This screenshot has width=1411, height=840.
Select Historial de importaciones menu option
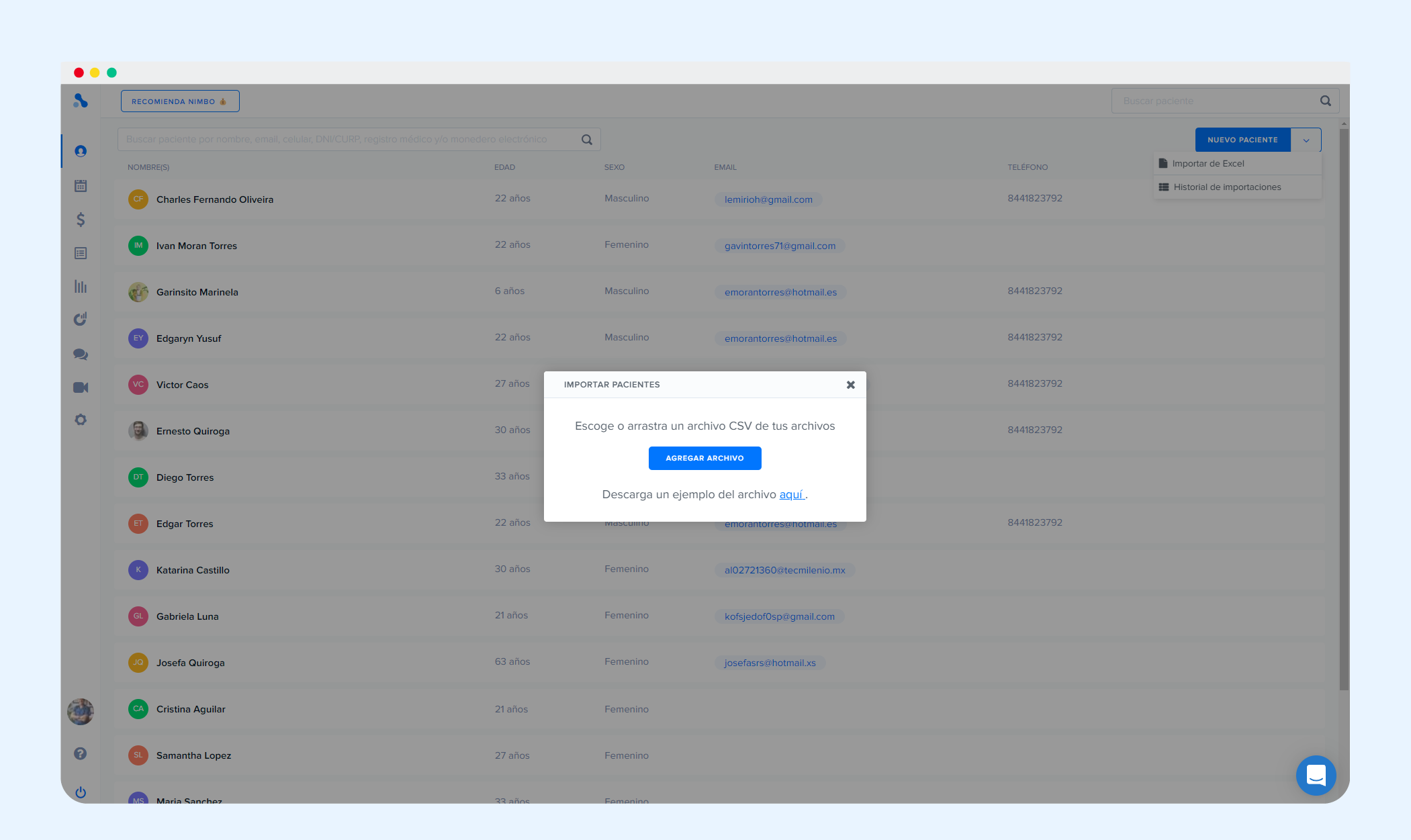point(1226,187)
